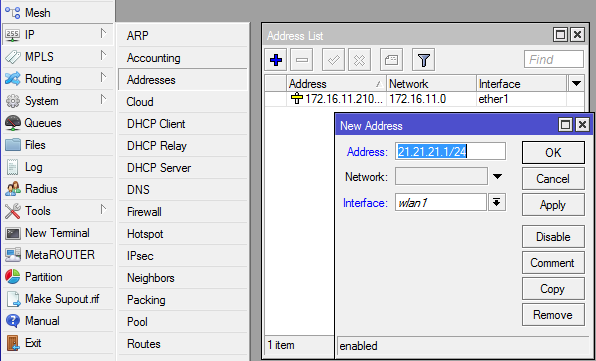Image resolution: width=596 pixels, height=361 pixels.
Task: Click the Interface field showing wlan1
Action: tap(441, 203)
